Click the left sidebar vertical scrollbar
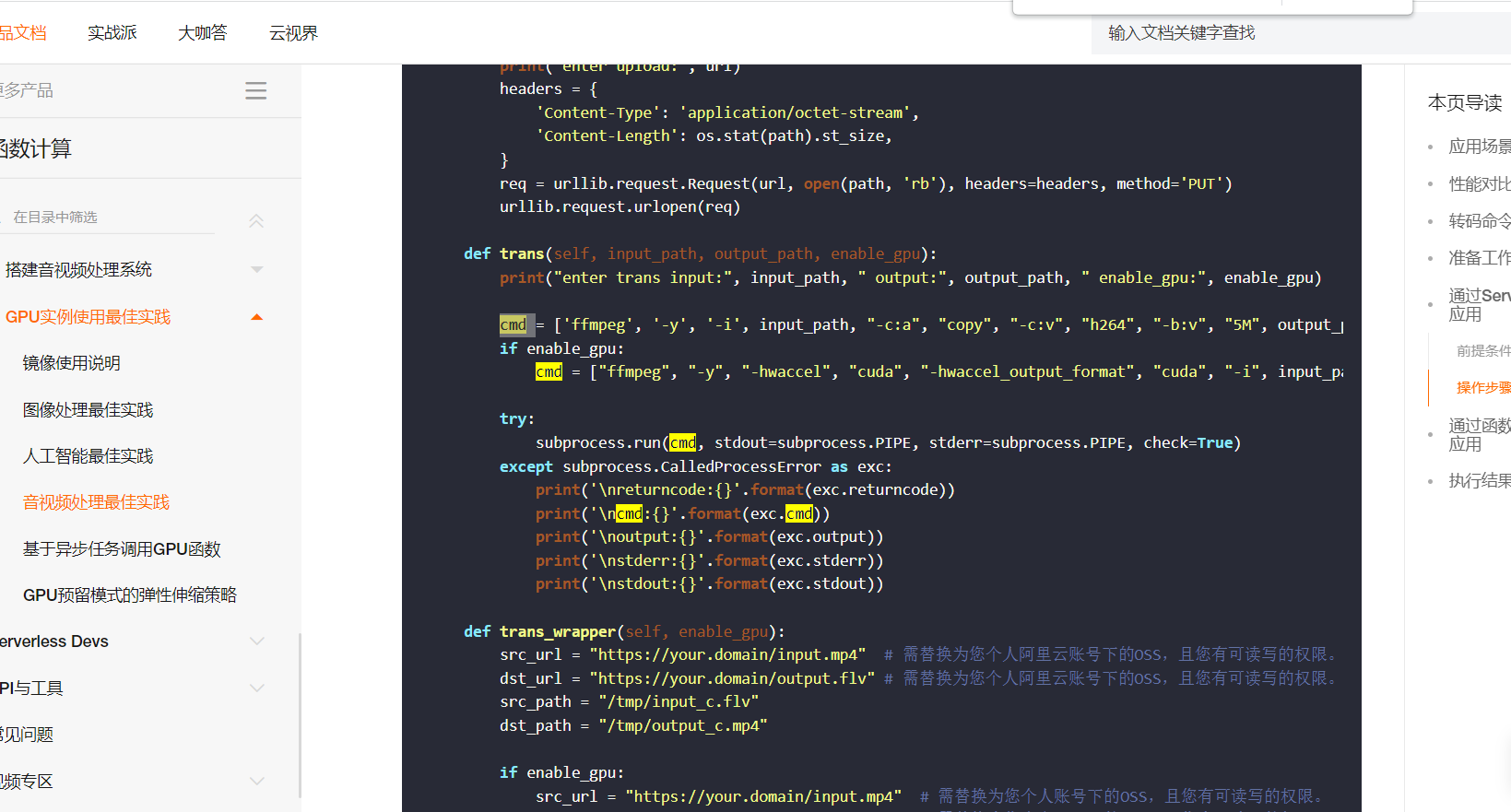 click(x=299, y=714)
